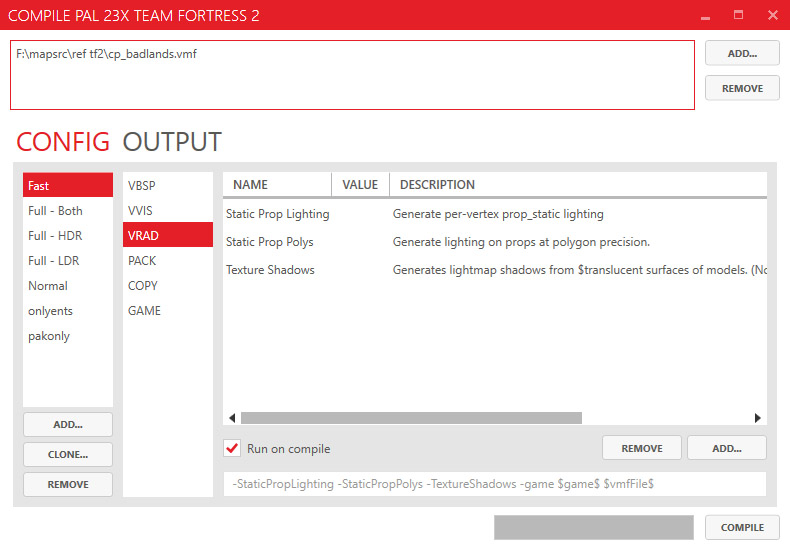Select the pakonly preset
Image resolution: width=790 pixels, height=550 pixels.
tap(68, 336)
